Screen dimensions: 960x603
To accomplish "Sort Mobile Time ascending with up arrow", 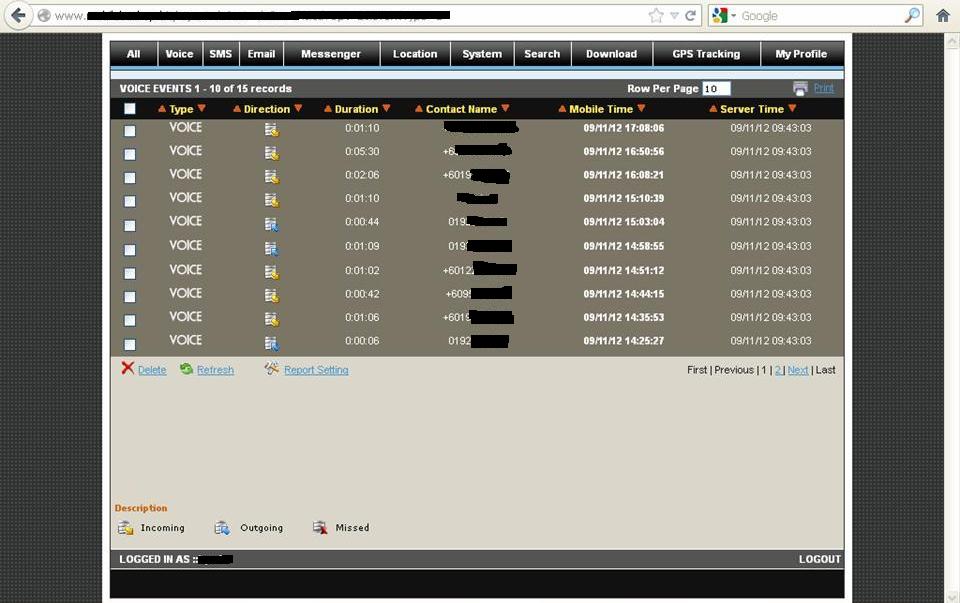I will 562,109.
